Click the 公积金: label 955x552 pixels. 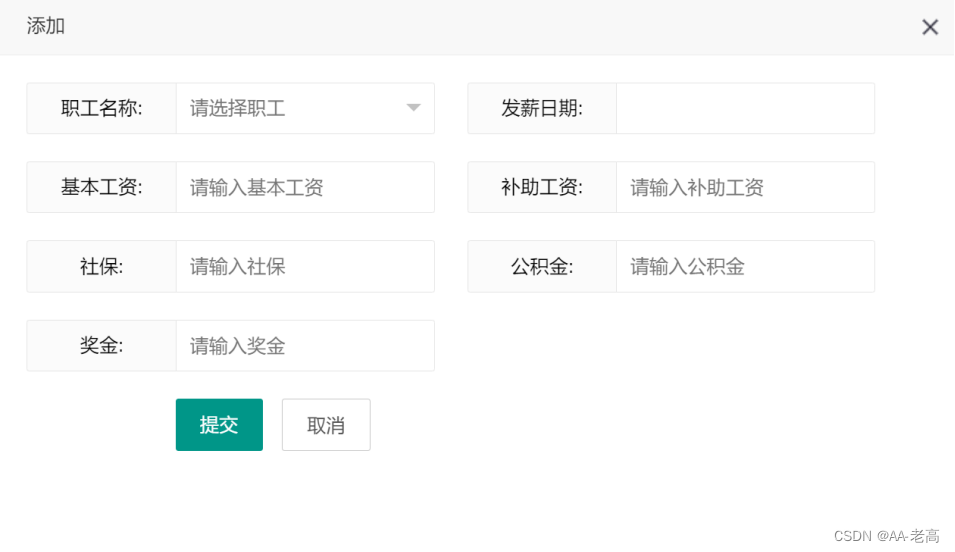click(542, 266)
